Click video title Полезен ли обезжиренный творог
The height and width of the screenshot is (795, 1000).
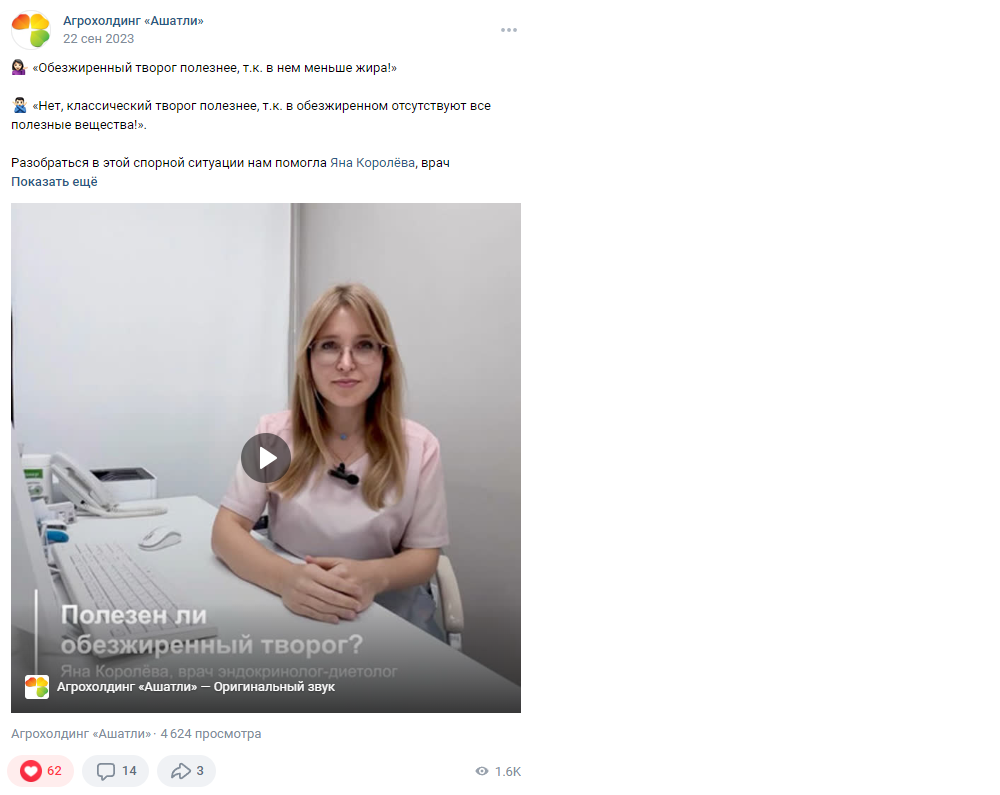212,630
